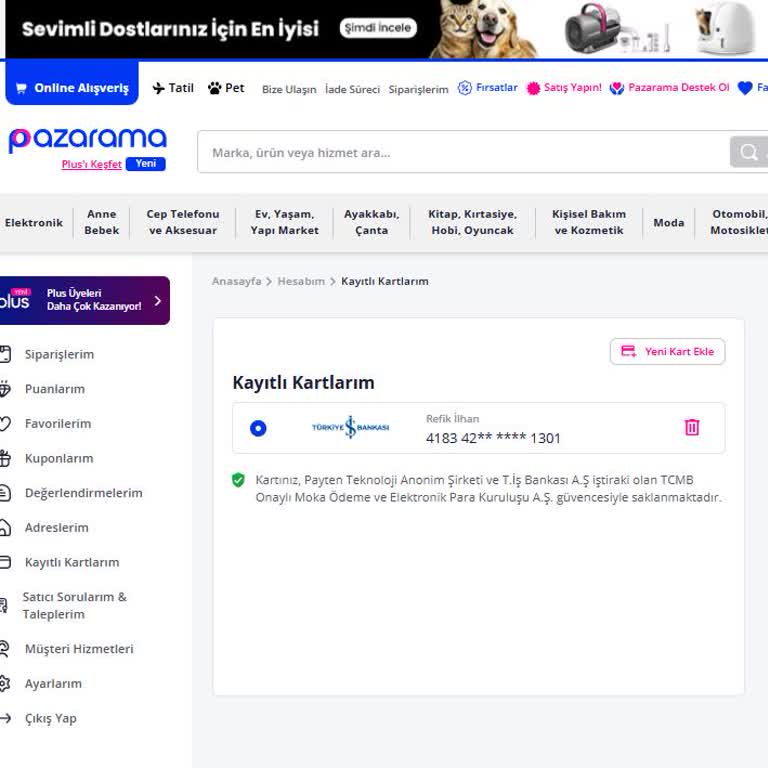Viewport: 768px width, 768px height.
Task: Select the İş Bankası card radio button
Action: [x=258, y=428]
